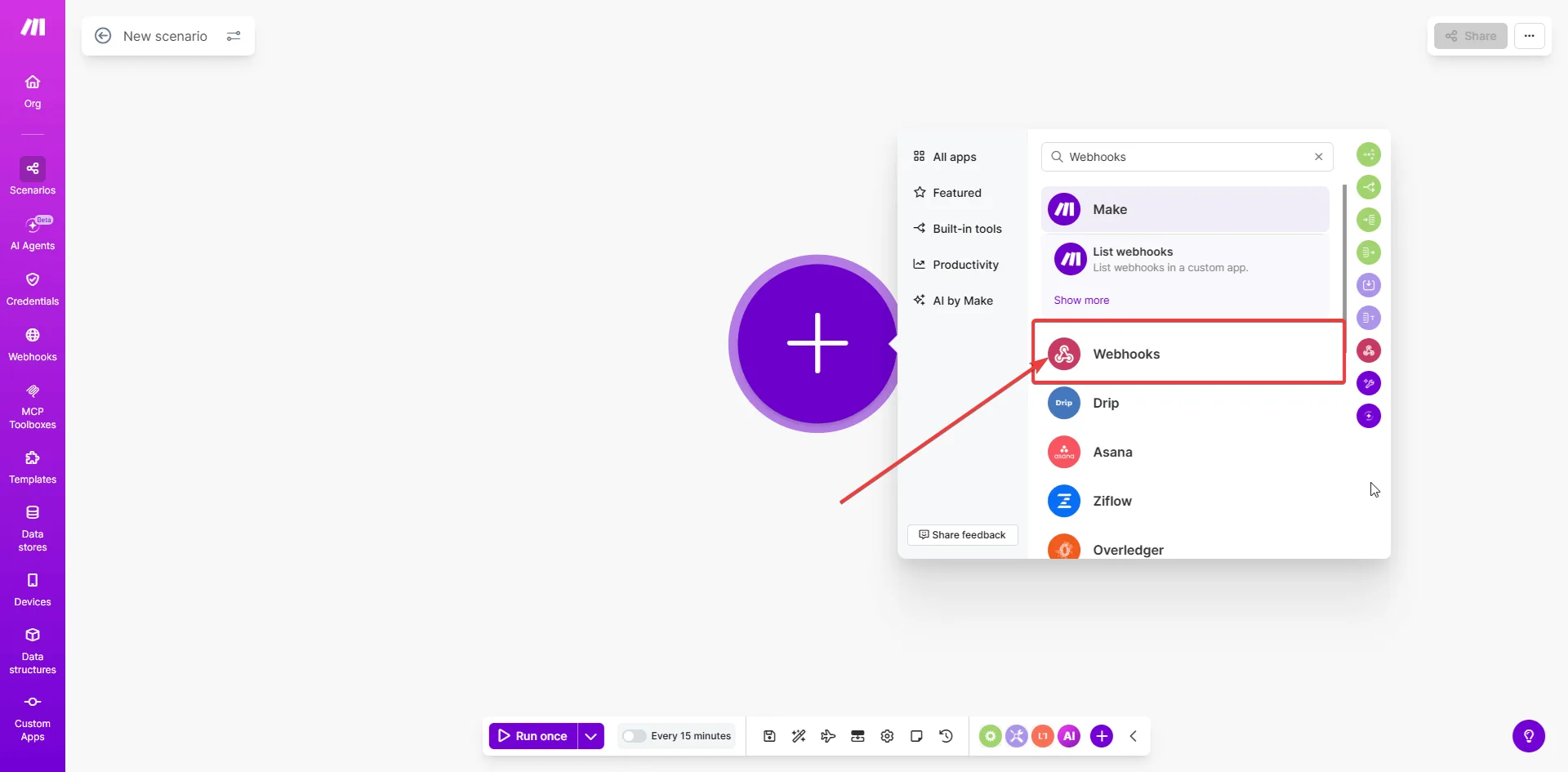Collapse the bottom toolbar chevron
Image resolution: width=1568 pixels, height=772 pixels.
(x=1134, y=736)
